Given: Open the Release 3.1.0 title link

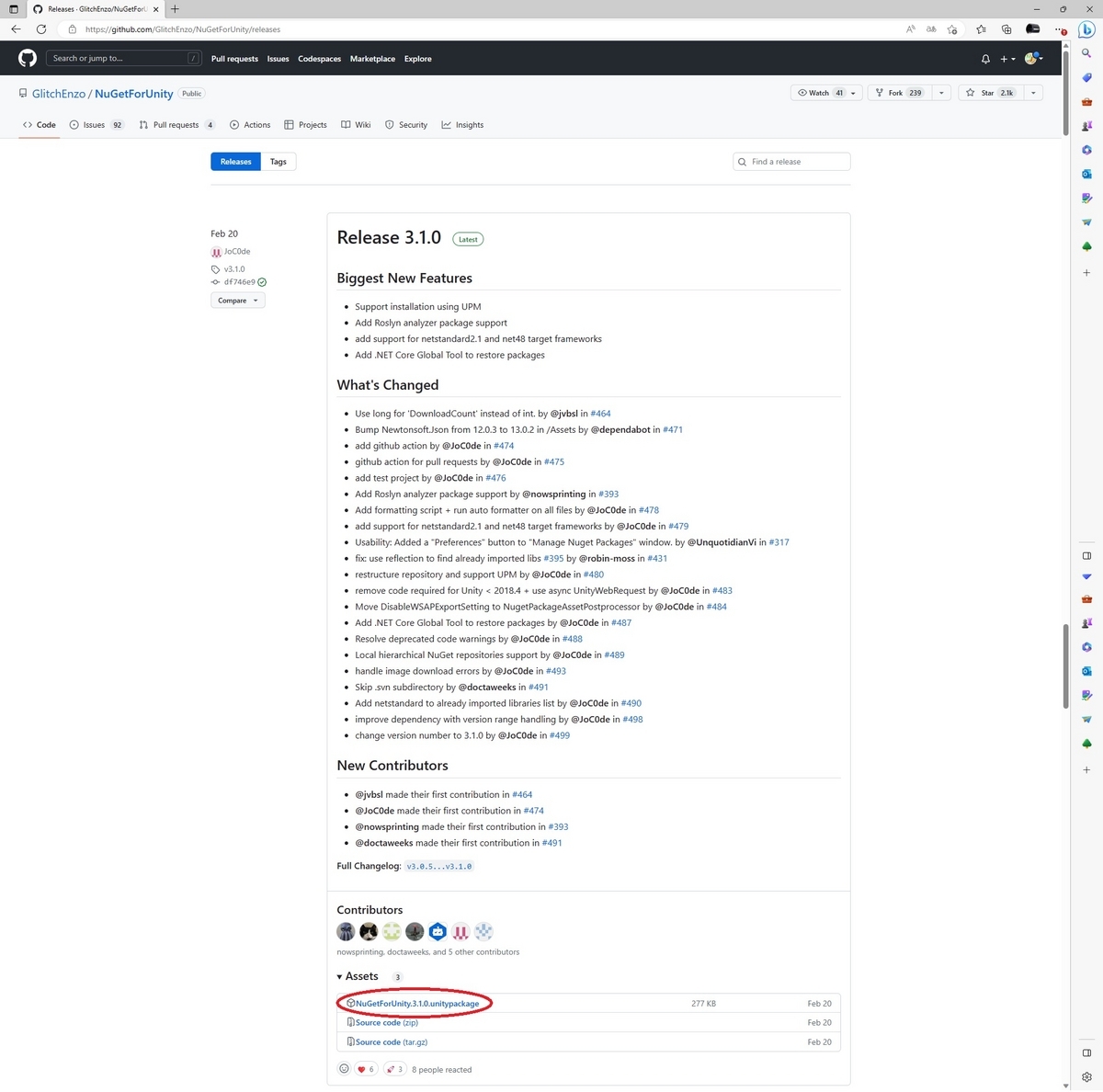Looking at the screenshot, I should [389, 238].
